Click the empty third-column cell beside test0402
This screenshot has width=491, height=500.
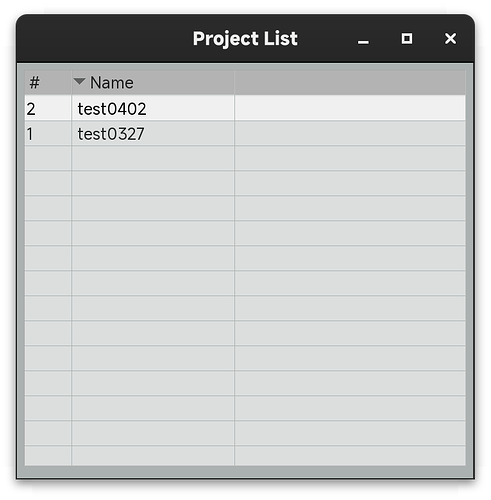coord(350,108)
